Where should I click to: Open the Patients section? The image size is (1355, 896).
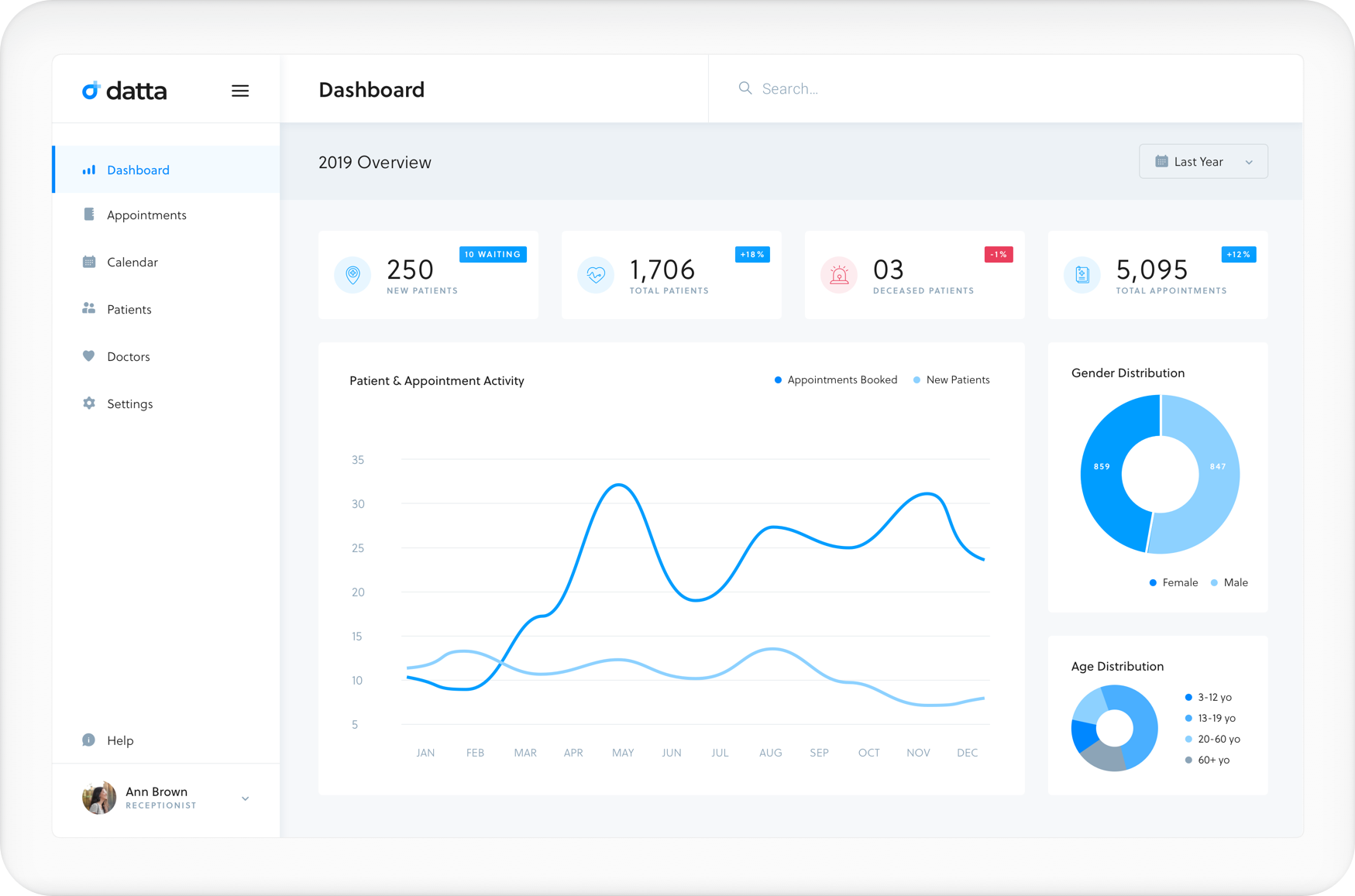(x=167, y=309)
